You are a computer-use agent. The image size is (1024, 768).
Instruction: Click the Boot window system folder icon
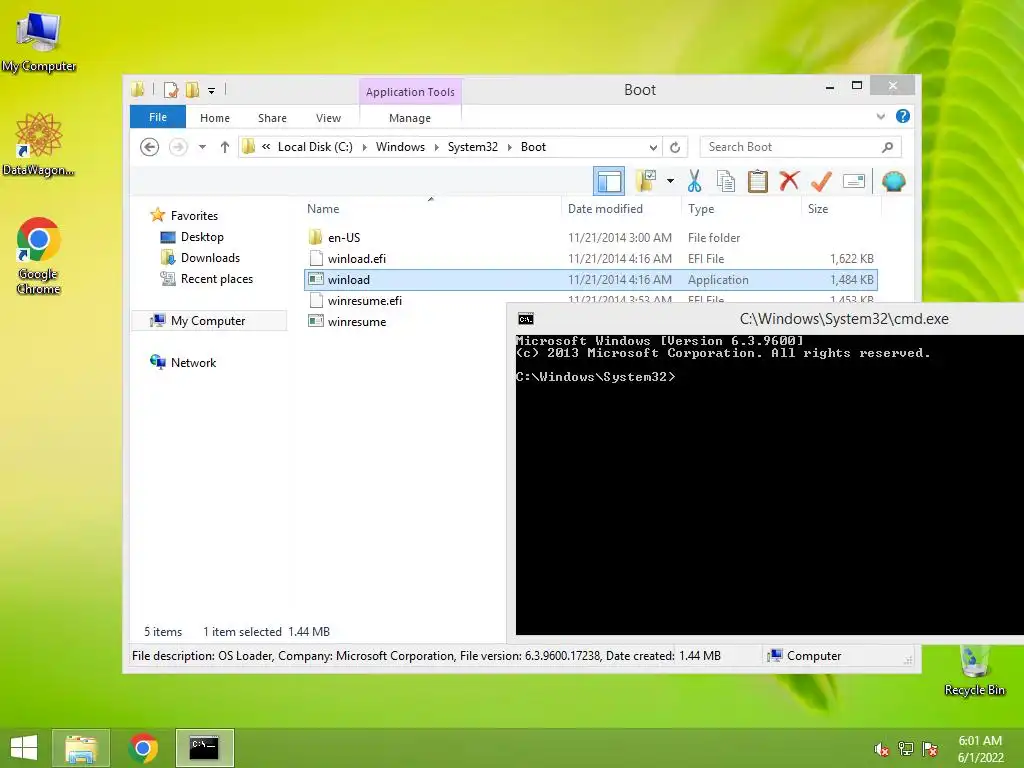138,89
